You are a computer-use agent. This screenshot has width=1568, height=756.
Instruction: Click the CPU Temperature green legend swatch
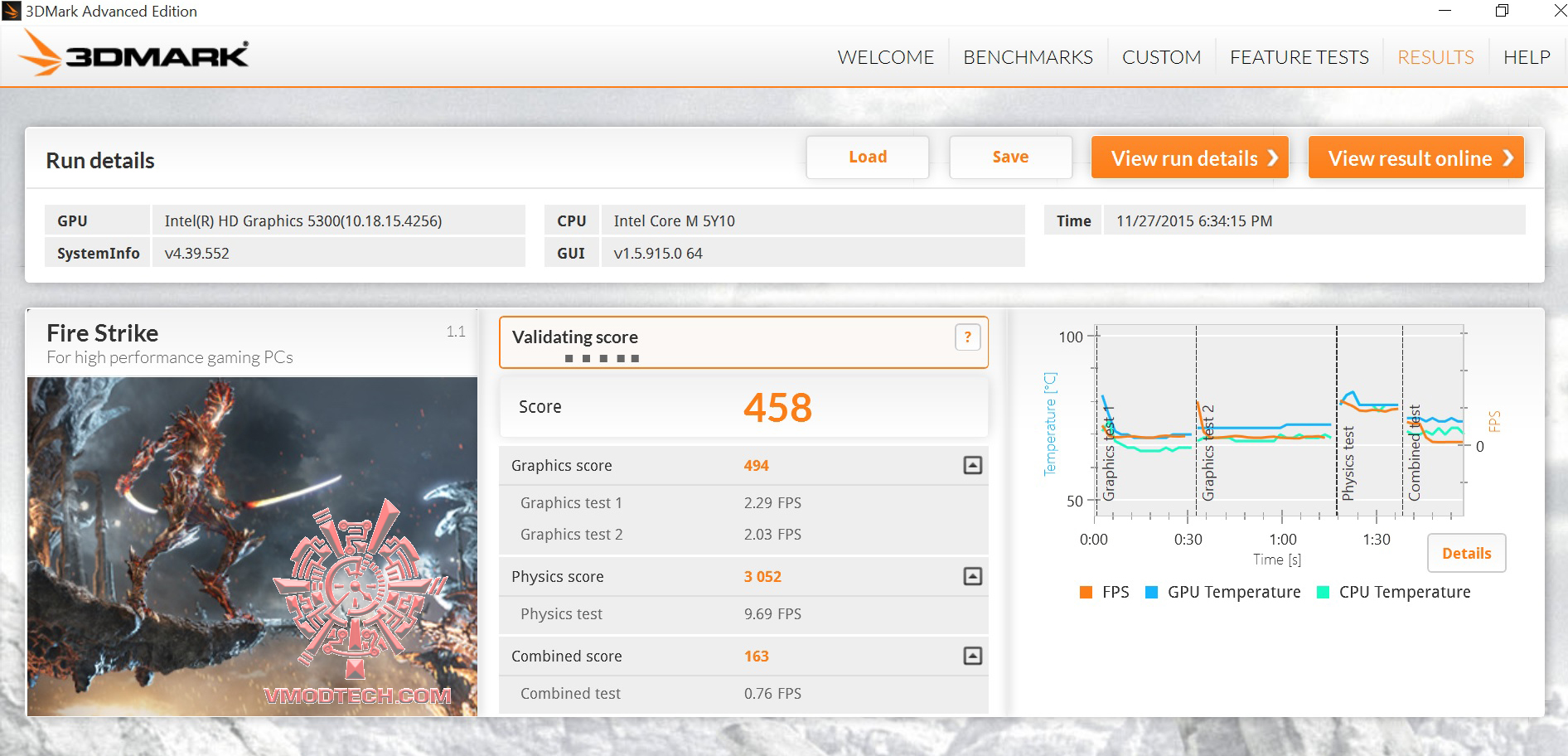(1323, 592)
